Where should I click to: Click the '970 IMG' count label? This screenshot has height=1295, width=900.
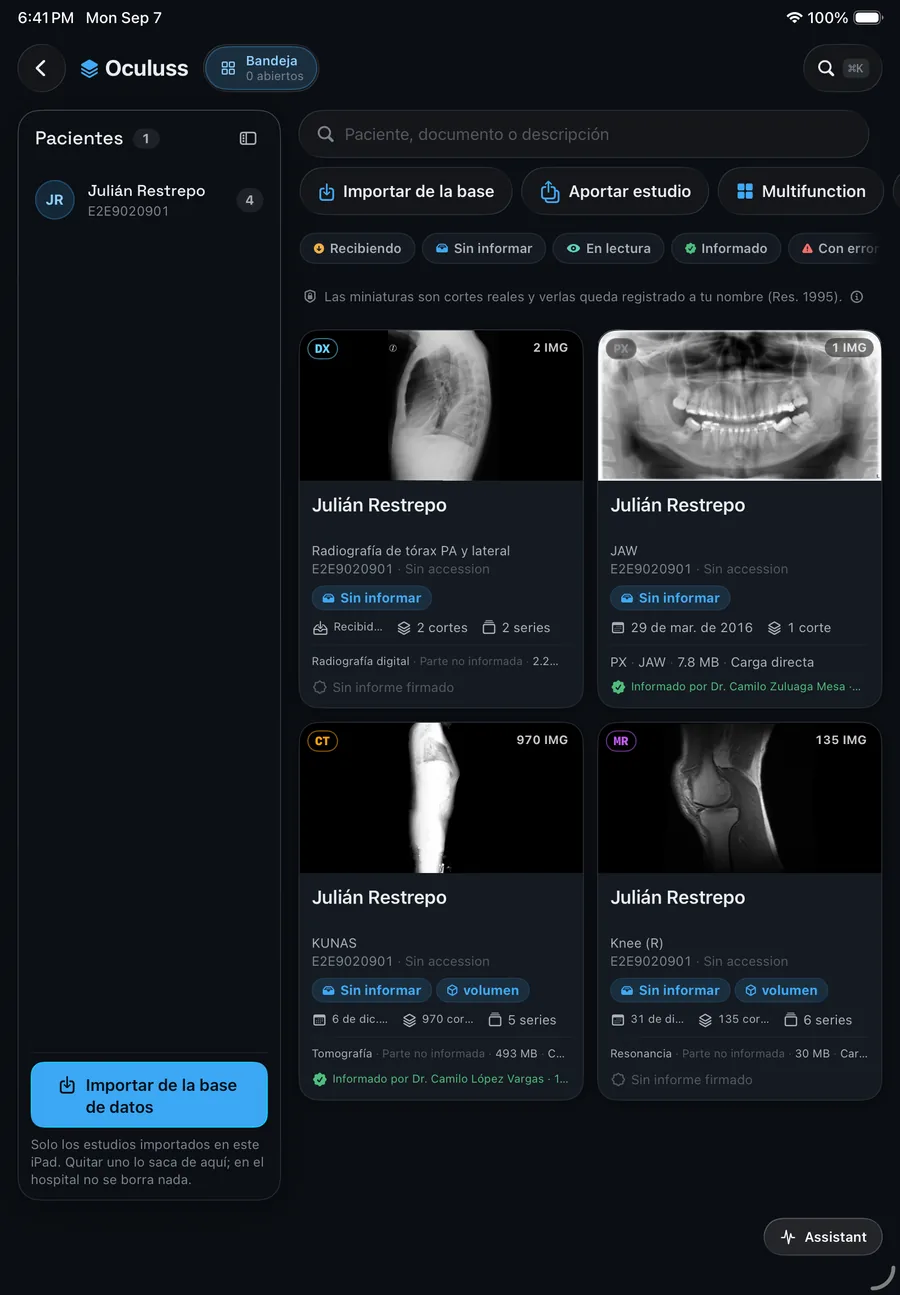[x=542, y=740]
